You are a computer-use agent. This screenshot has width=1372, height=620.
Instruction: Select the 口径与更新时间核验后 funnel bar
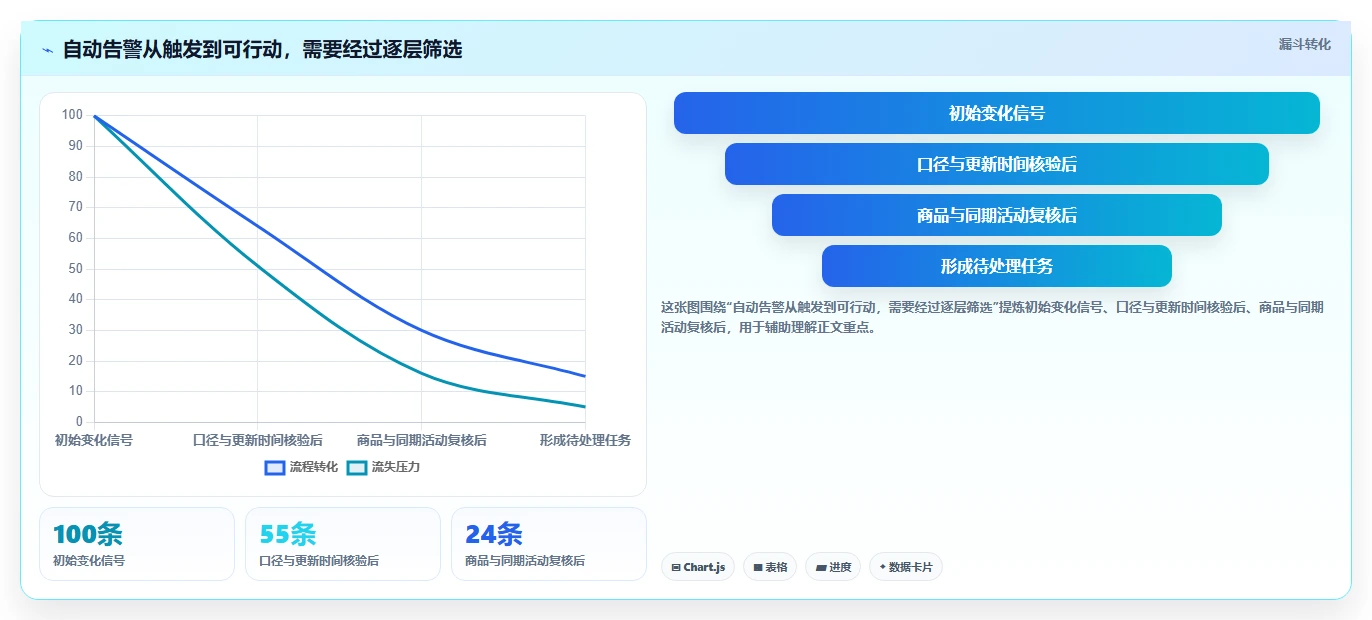996,164
